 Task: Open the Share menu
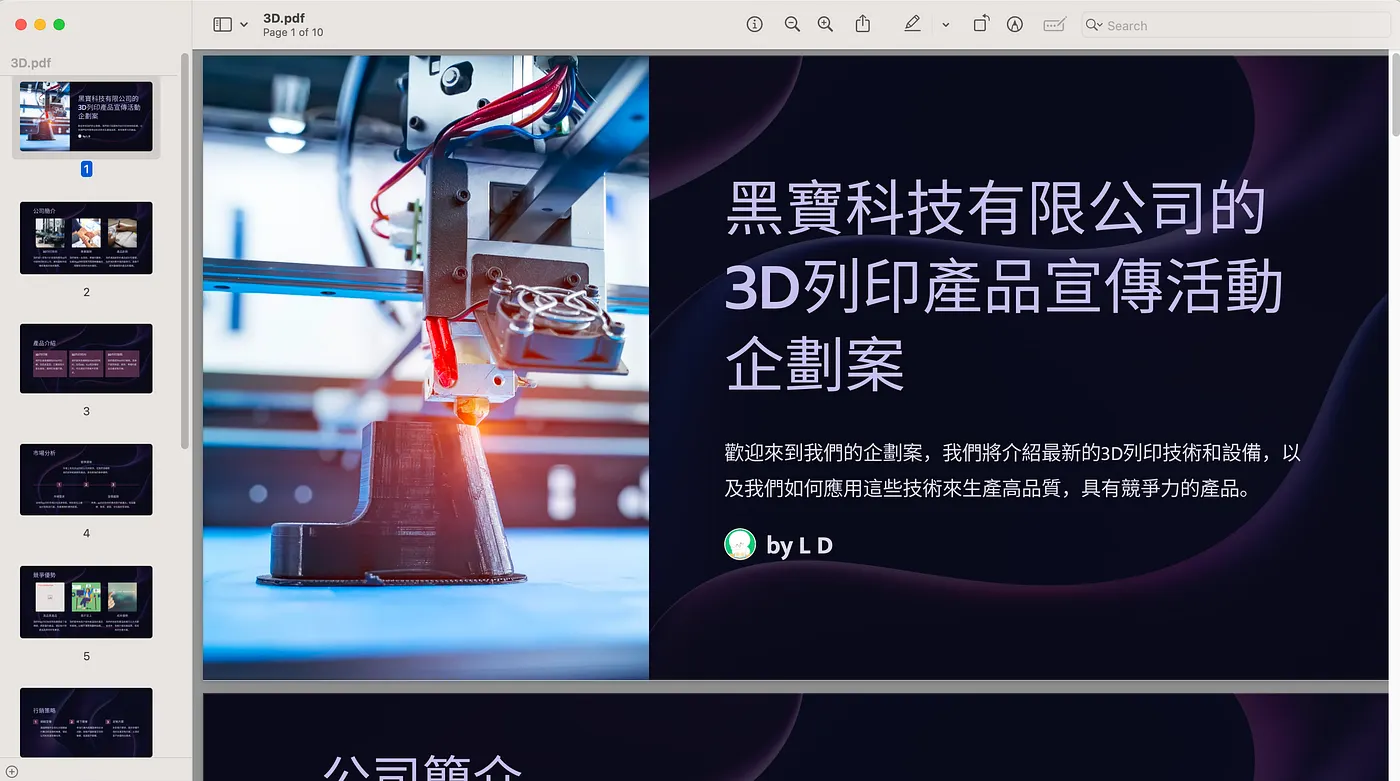point(863,24)
